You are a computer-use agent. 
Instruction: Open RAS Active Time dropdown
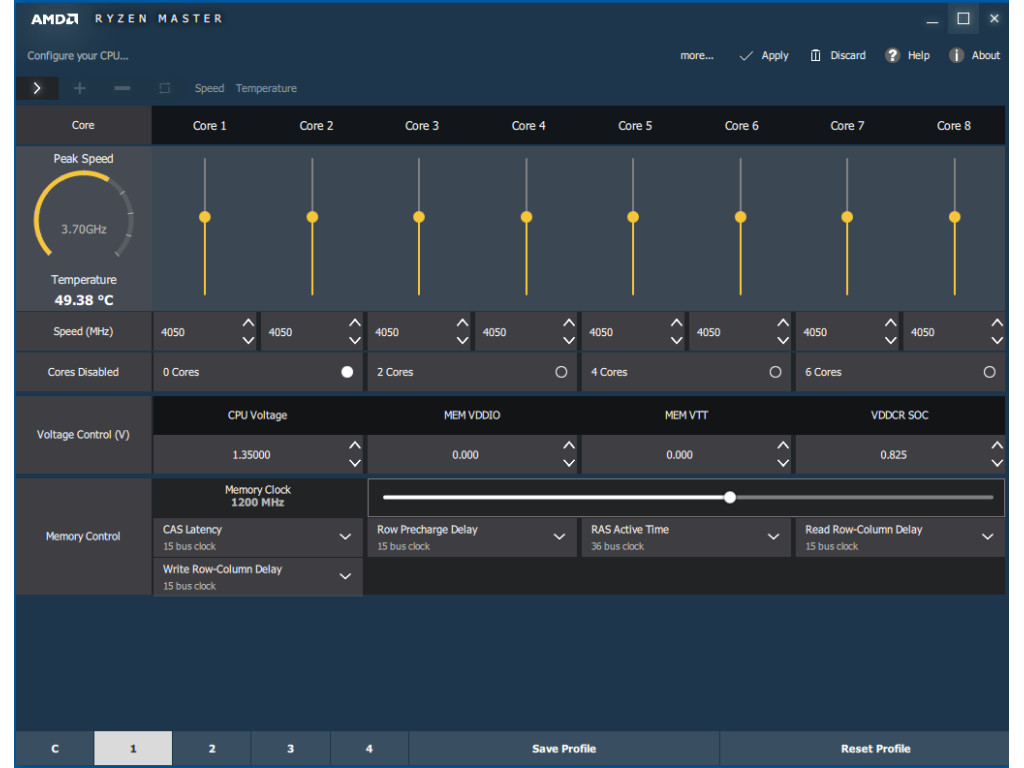click(x=686, y=537)
